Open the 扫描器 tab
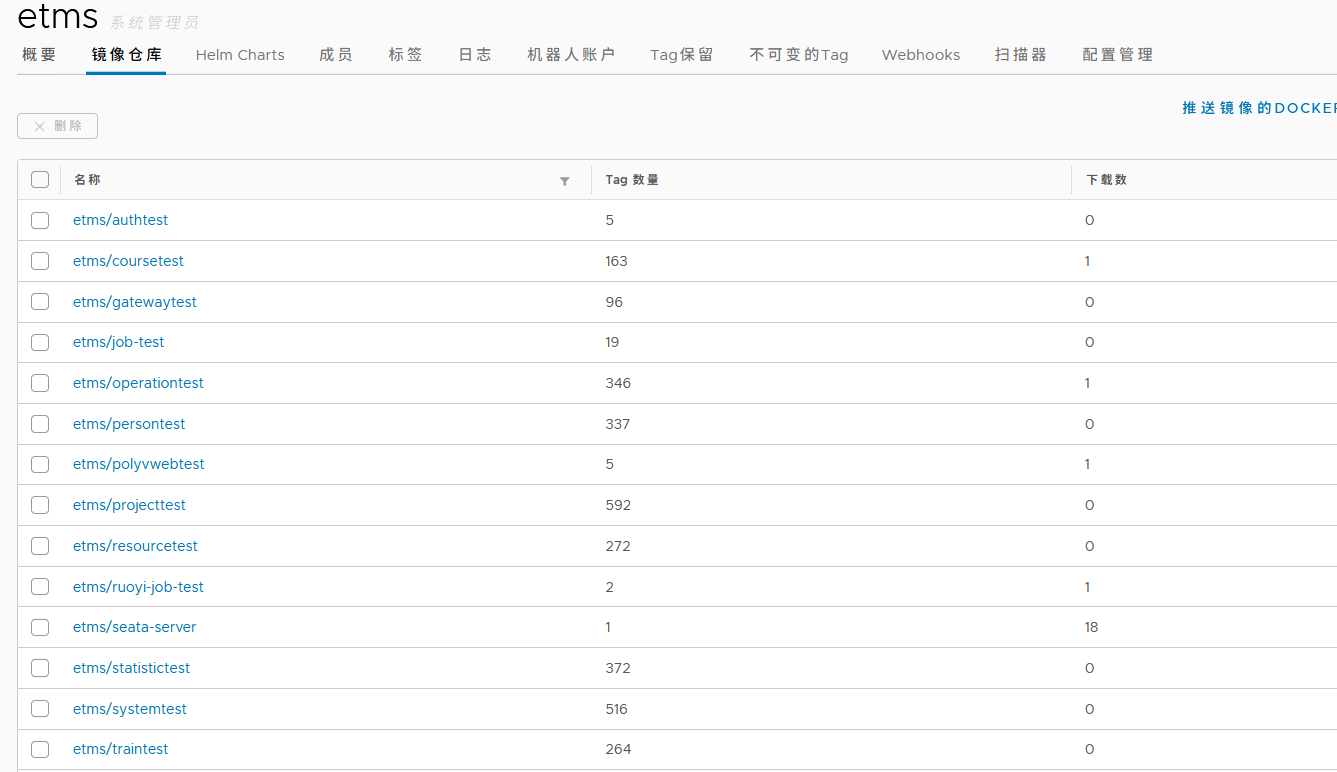 click(x=1021, y=55)
